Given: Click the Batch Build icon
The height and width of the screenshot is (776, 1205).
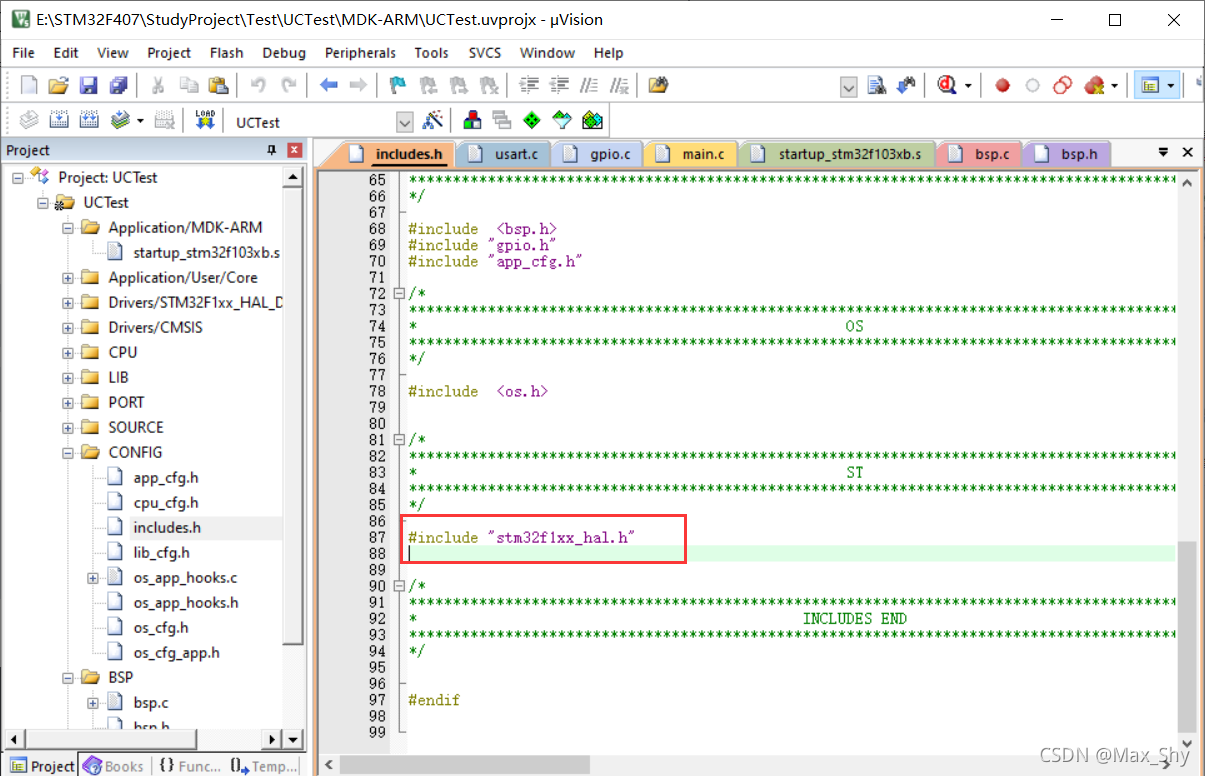Looking at the screenshot, I should click(x=120, y=121).
